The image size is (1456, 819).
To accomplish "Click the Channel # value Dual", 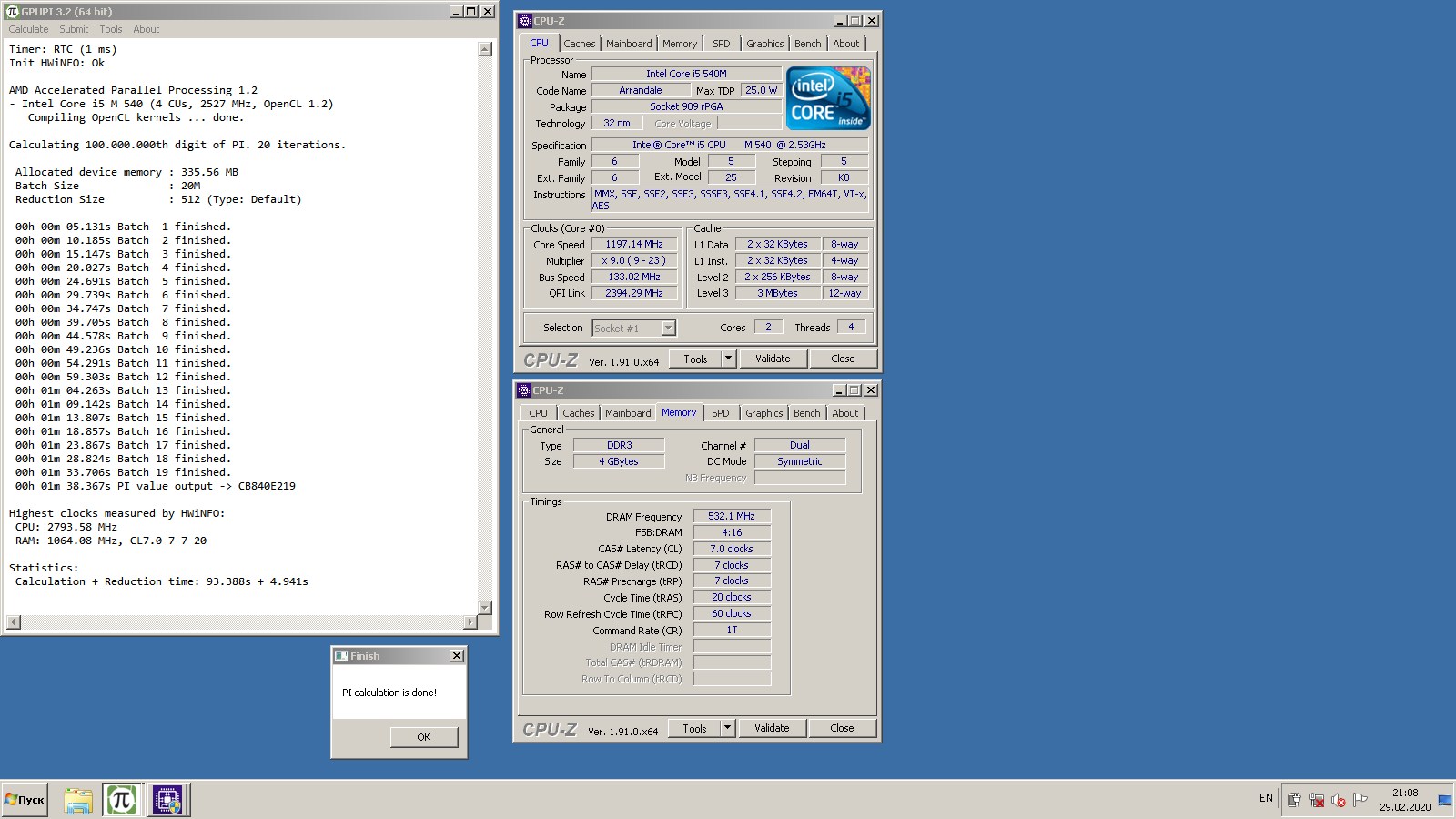I will pos(800,445).
